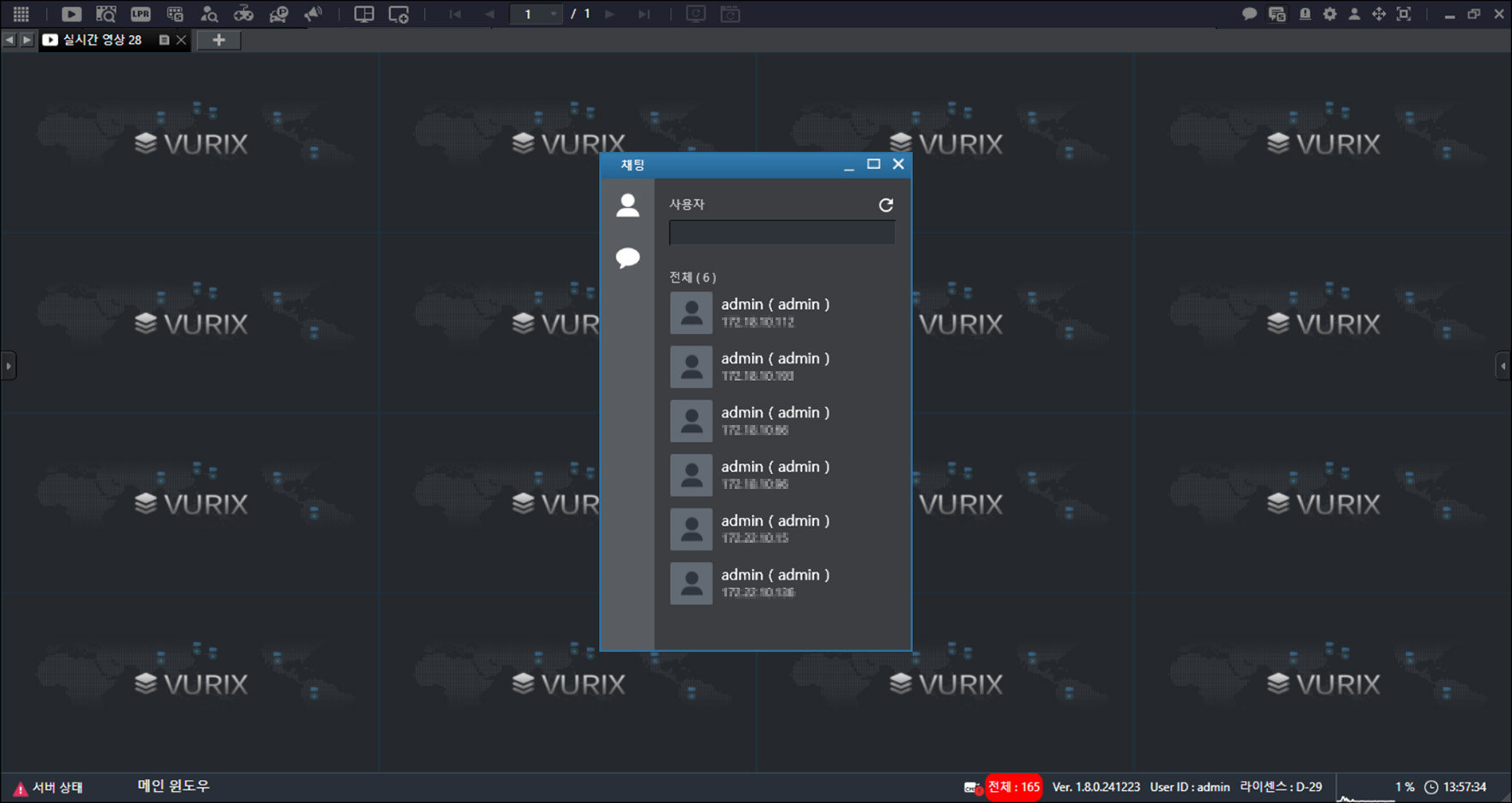Select admin user with IP ending 112
Viewport: 1512px width, 803px height.
[782, 313]
